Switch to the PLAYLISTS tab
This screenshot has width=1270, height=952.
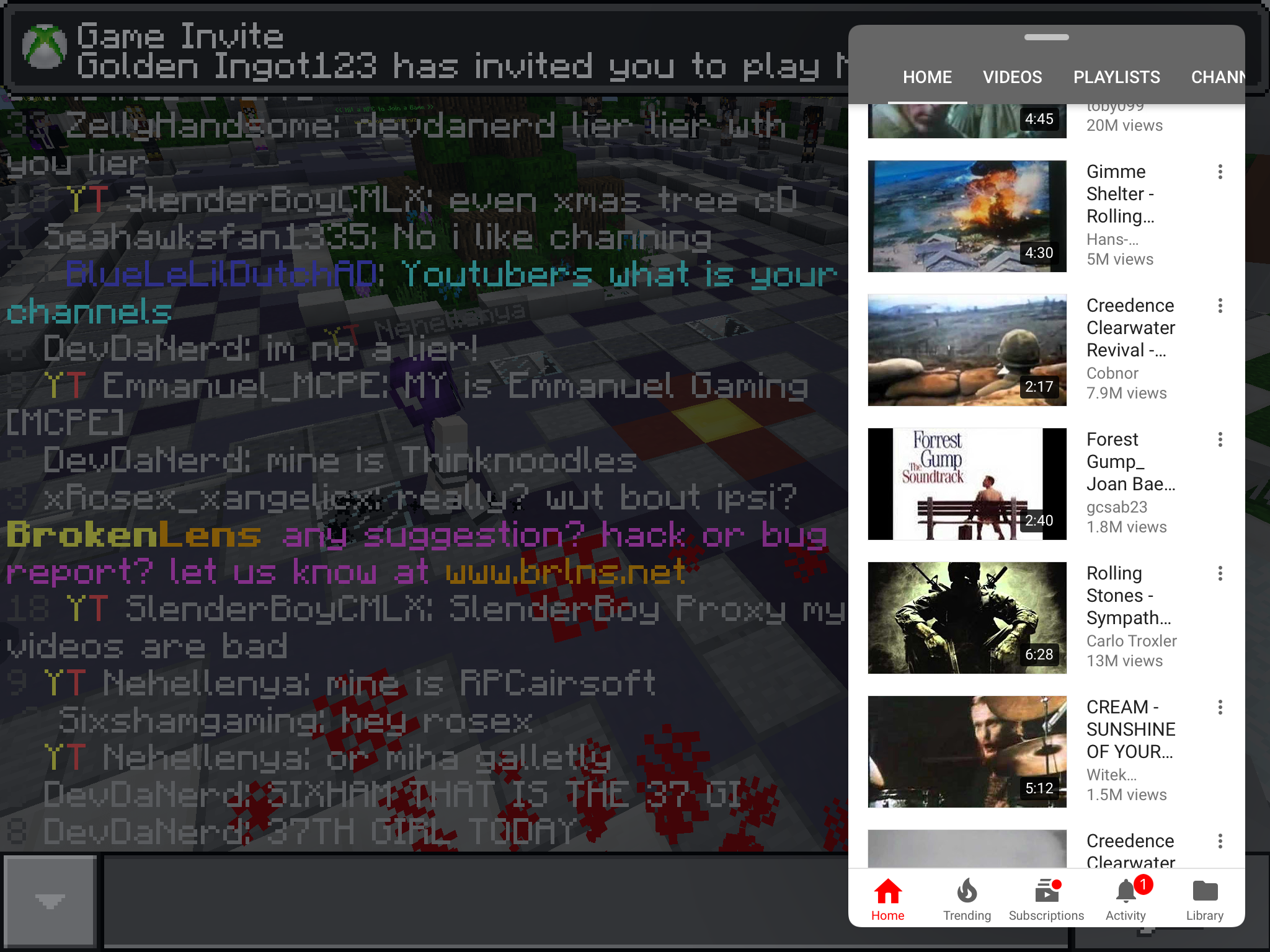[x=1116, y=77]
